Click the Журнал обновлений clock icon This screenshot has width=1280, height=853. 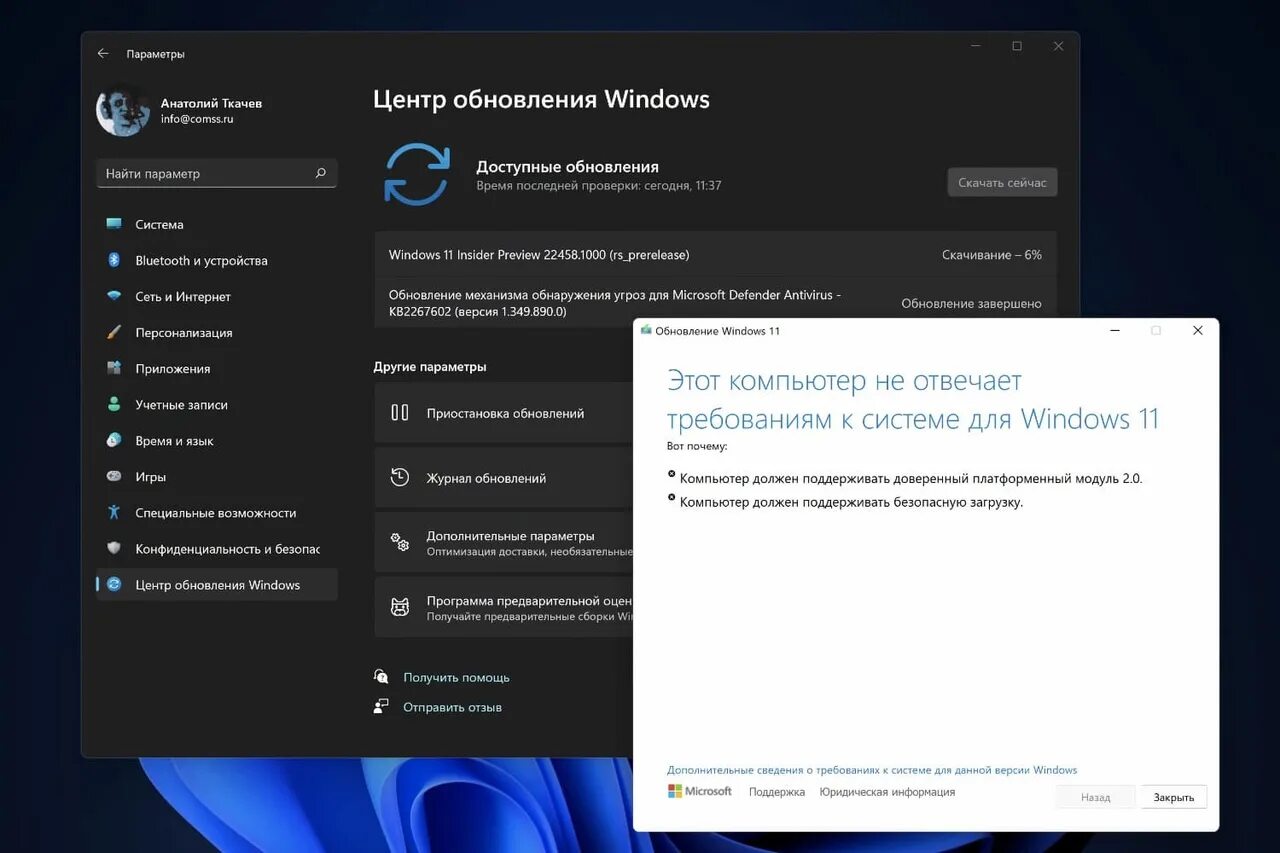(x=399, y=478)
